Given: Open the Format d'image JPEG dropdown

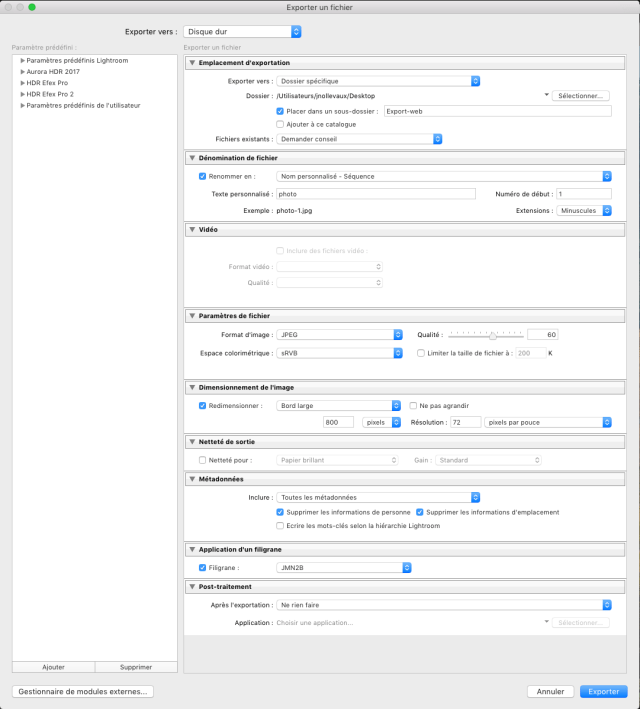Looking at the screenshot, I should pos(334,335).
